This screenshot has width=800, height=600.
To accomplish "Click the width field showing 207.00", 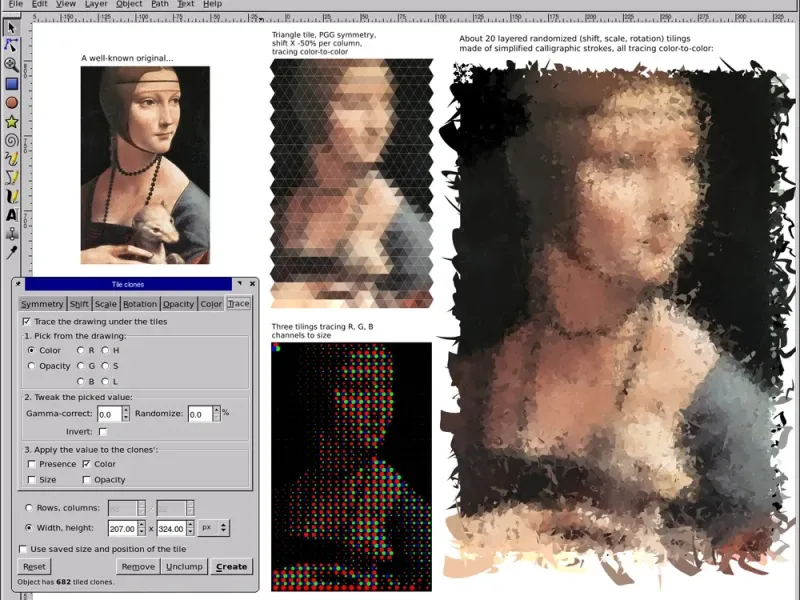I will [x=123, y=529].
